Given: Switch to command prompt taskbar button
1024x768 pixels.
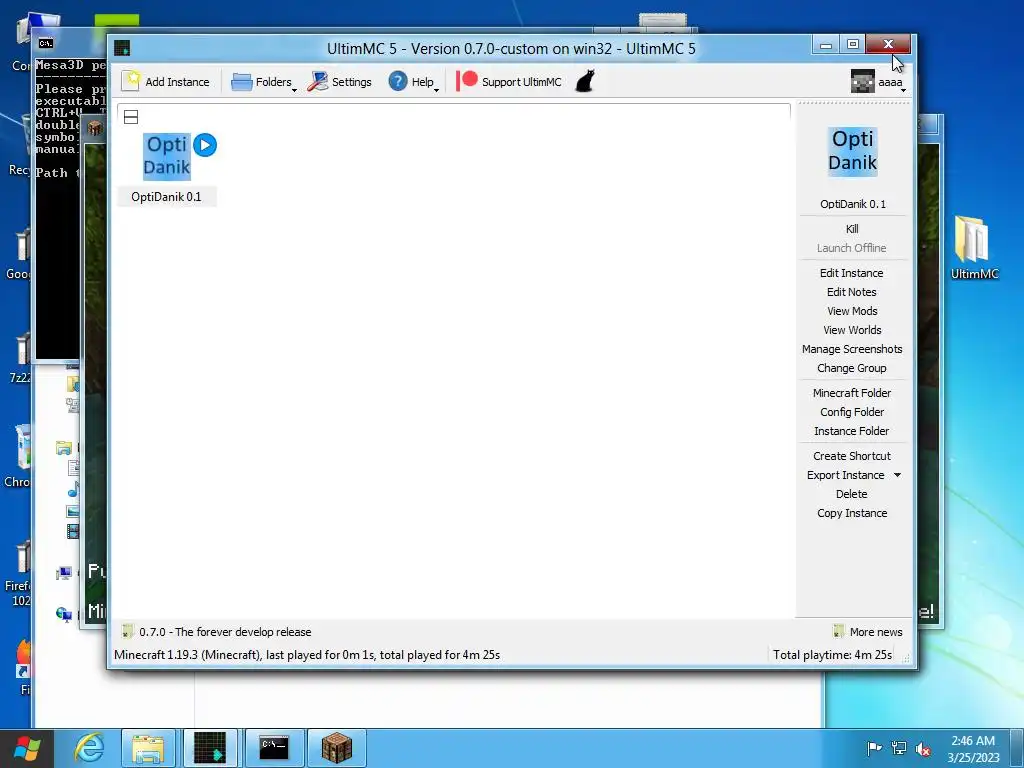Looking at the screenshot, I should point(274,748).
